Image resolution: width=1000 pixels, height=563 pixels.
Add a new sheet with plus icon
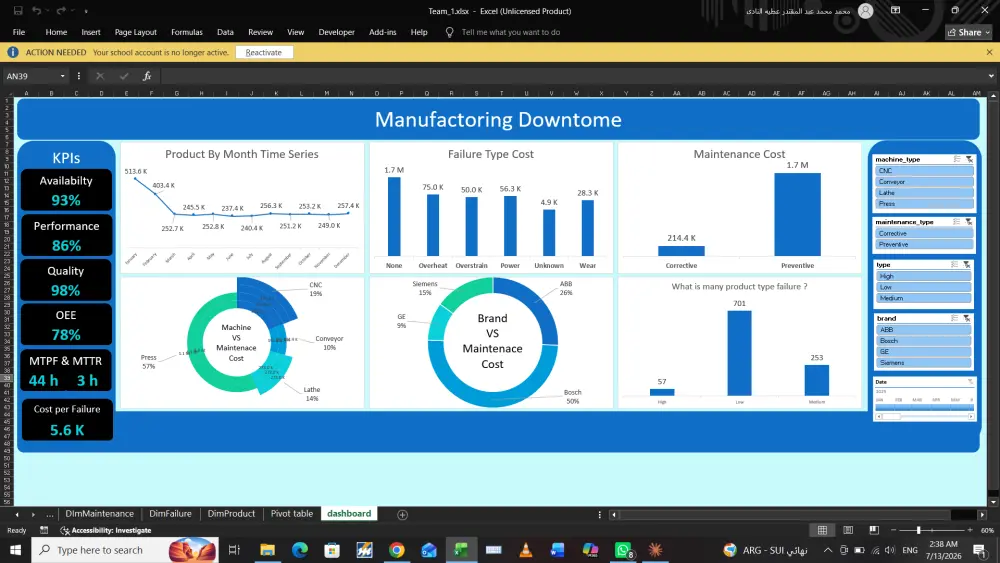tap(402, 515)
